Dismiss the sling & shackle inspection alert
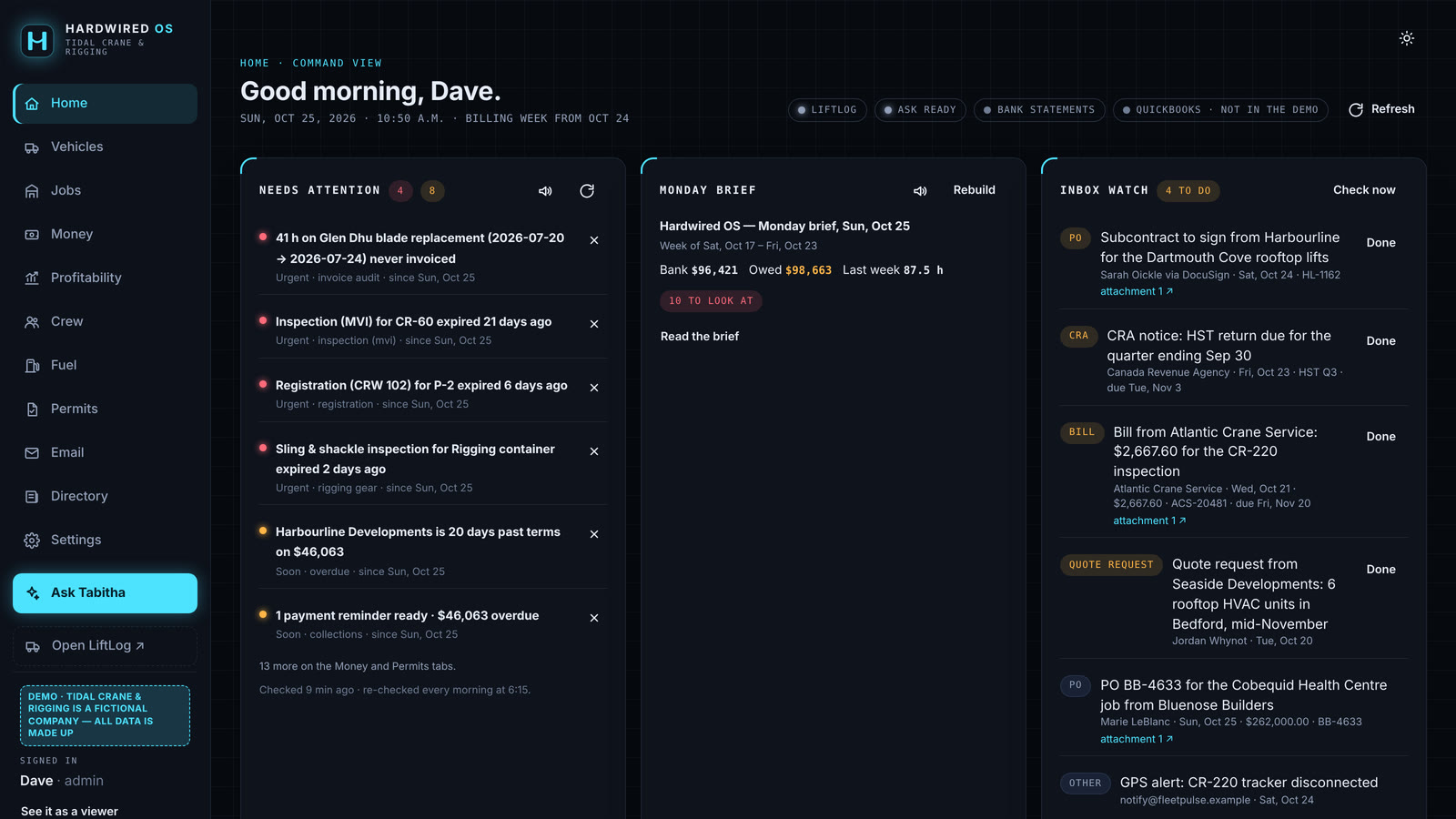The image size is (1456, 819). [x=594, y=451]
